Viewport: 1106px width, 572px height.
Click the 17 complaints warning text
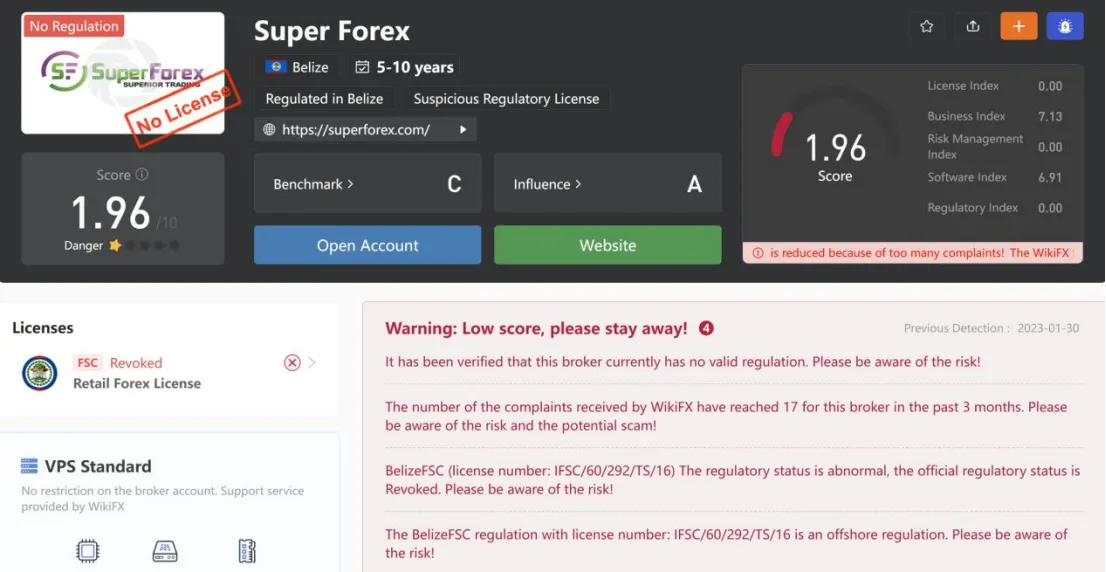pos(727,416)
